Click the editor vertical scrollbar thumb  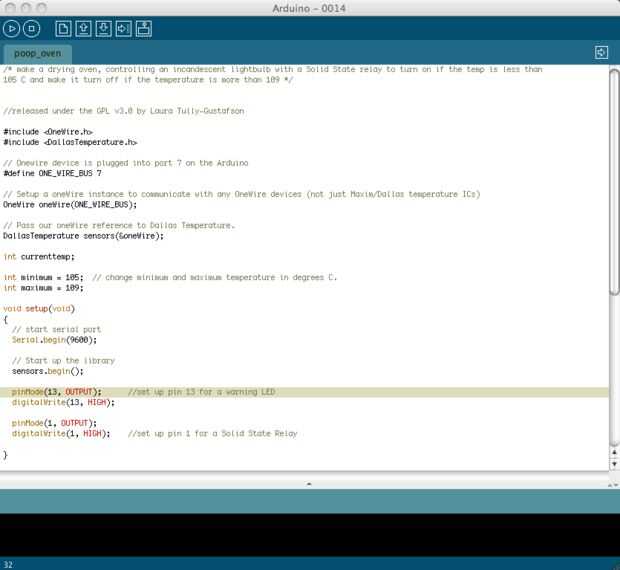click(614, 182)
